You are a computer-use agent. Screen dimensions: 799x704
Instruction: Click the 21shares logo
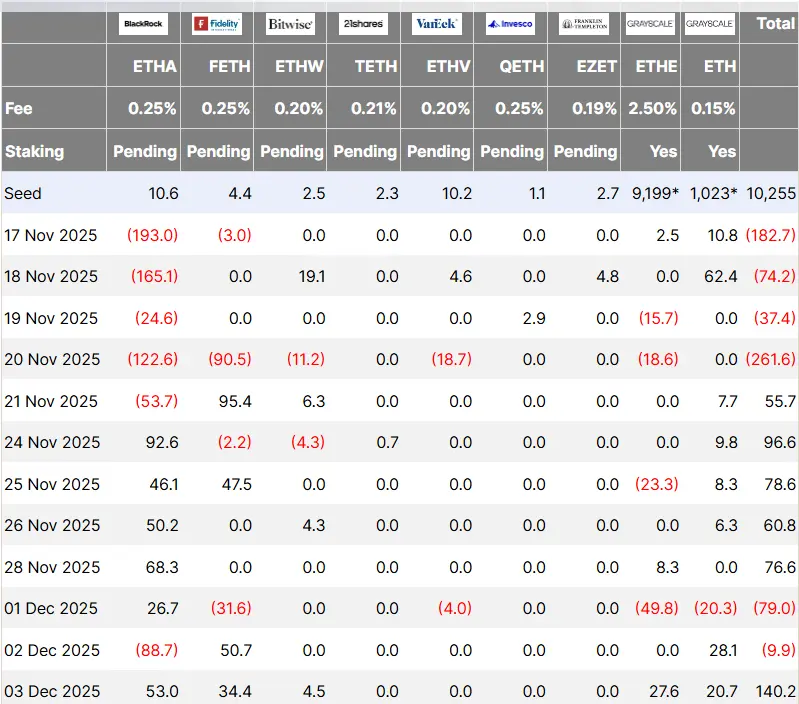pos(363,24)
